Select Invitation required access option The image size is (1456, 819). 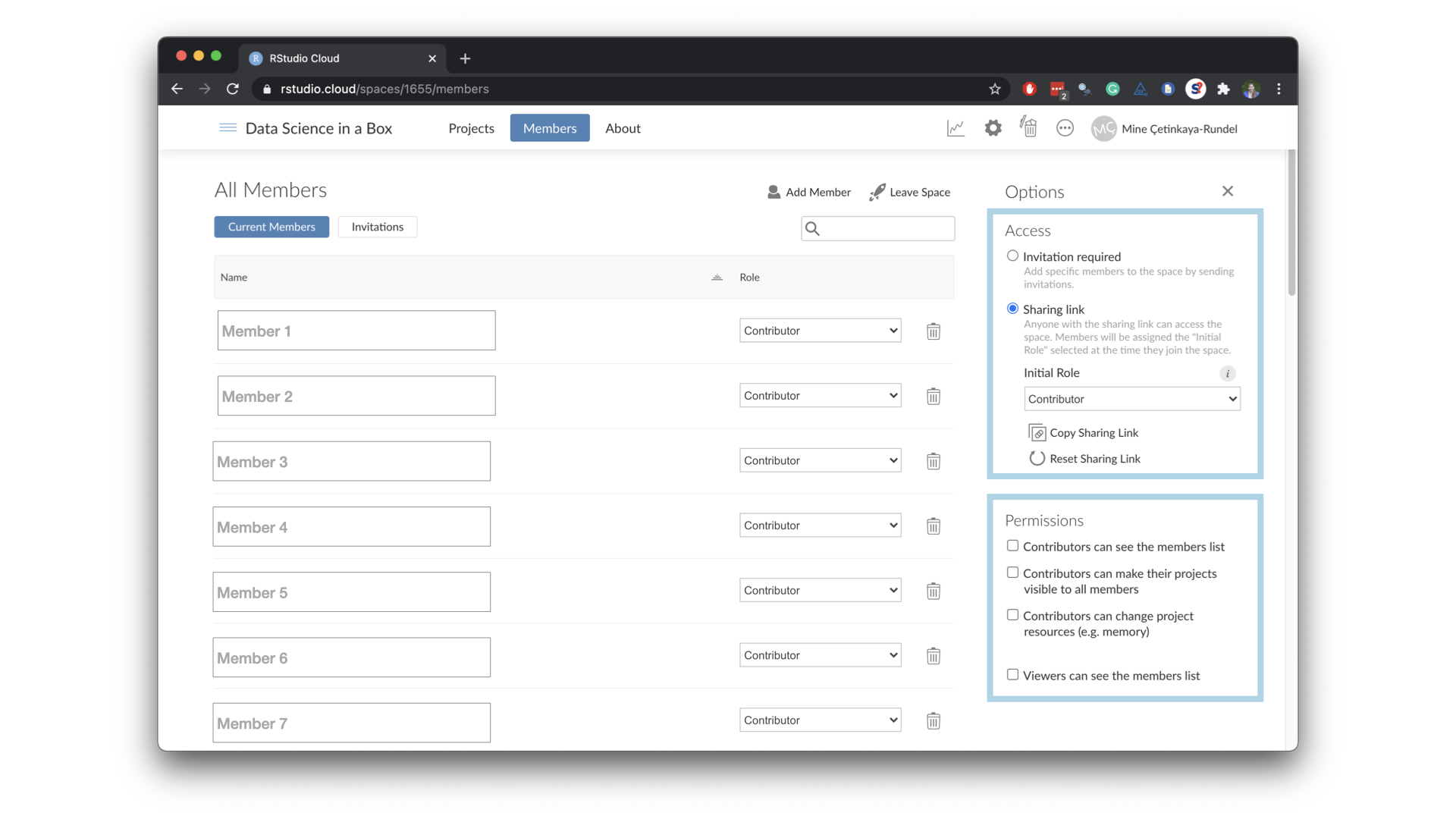pyautogui.click(x=1012, y=256)
